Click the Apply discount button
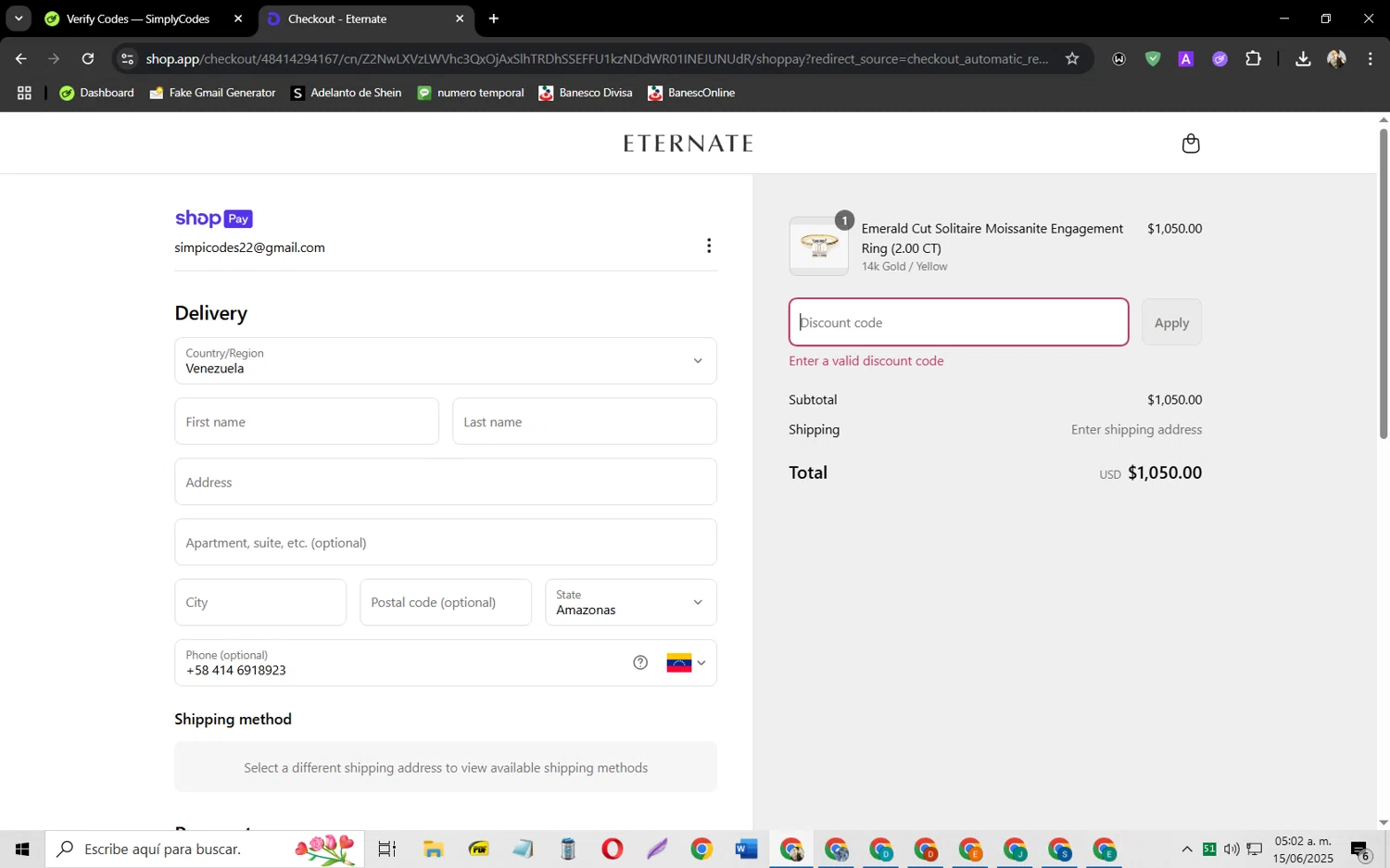This screenshot has height=868, width=1390. pyautogui.click(x=1171, y=322)
